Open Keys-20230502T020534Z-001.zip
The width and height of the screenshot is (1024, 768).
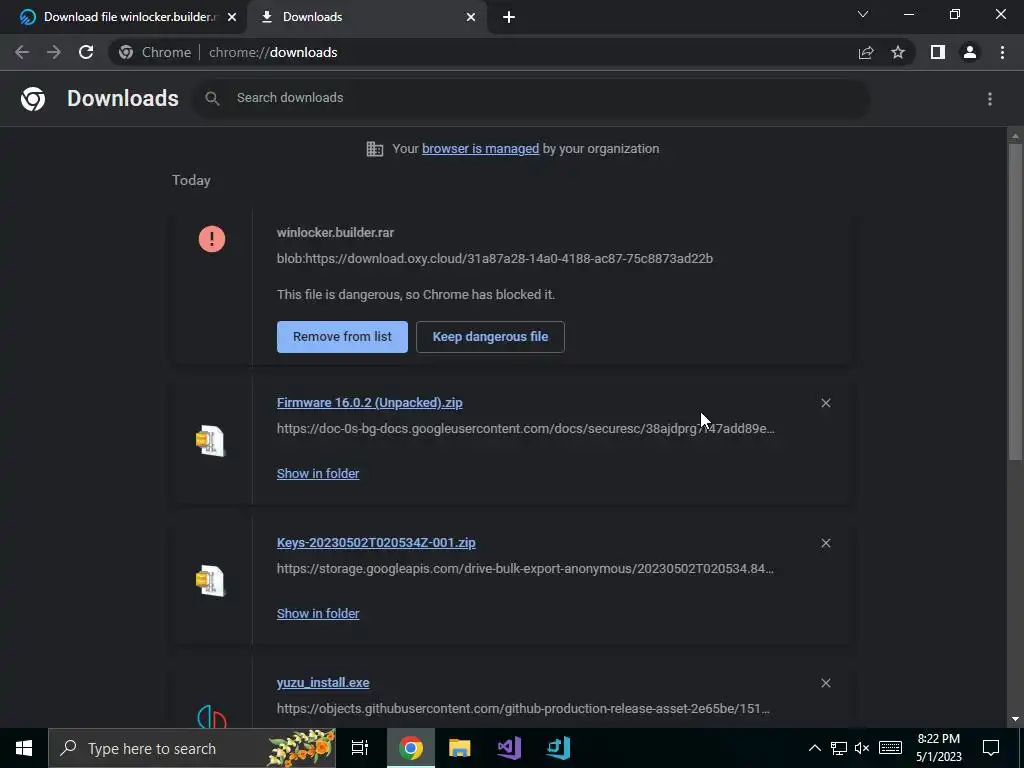point(376,543)
